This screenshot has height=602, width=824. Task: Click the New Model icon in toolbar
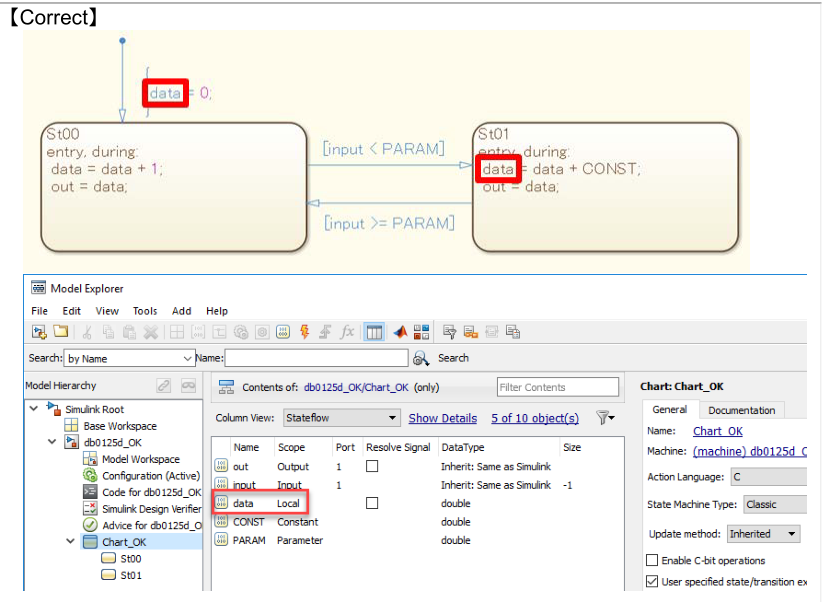pos(39,332)
